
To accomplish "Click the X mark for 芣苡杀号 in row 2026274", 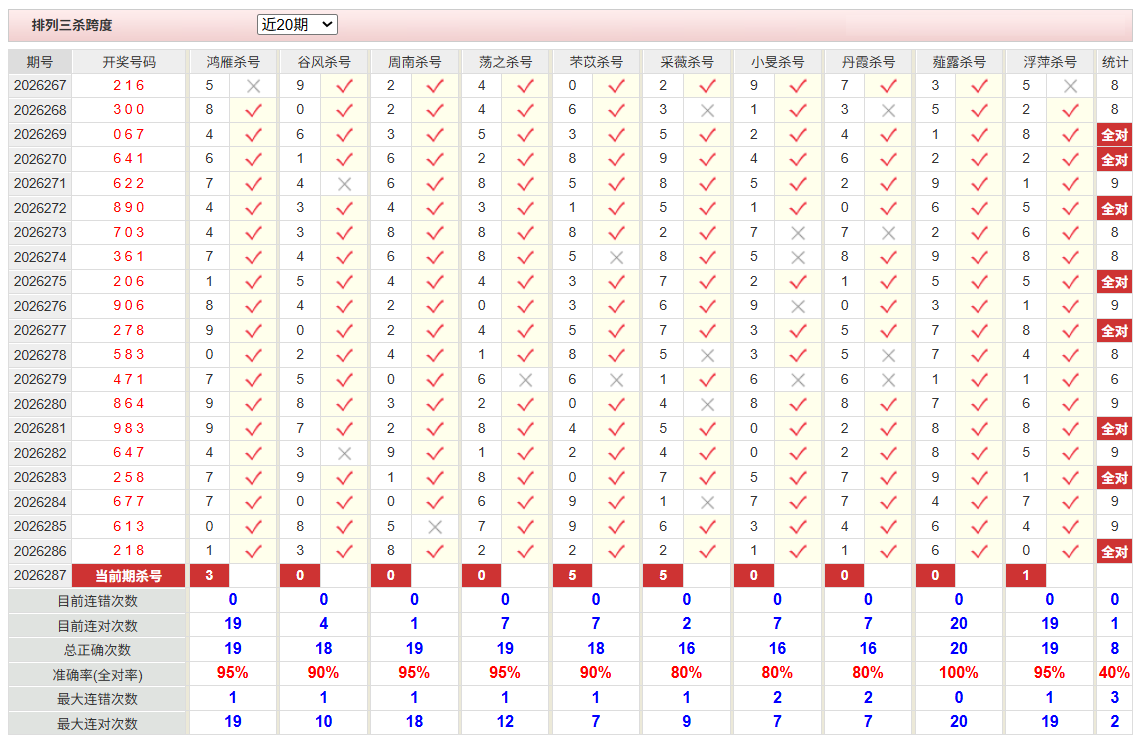I will coord(617,257).
